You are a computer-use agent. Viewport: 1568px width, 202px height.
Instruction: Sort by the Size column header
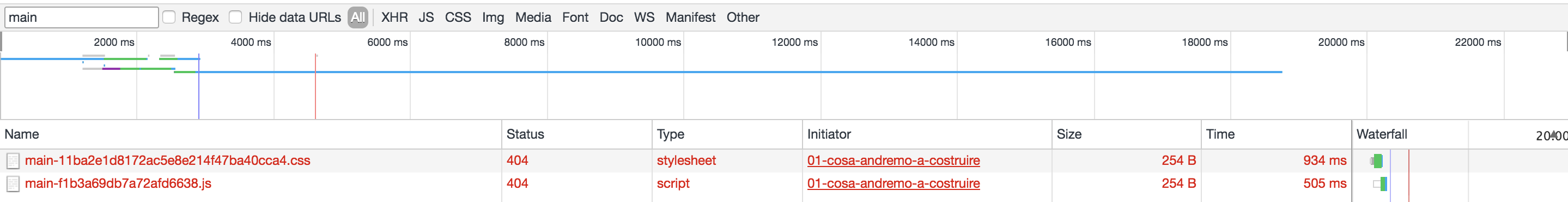(x=1069, y=134)
